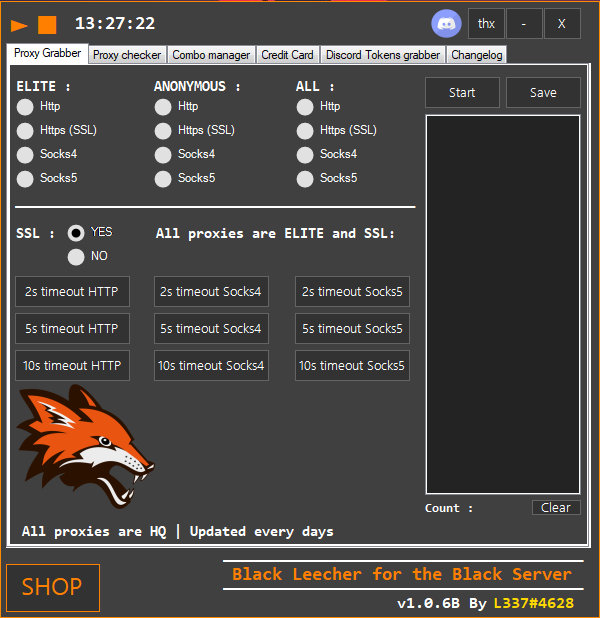This screenshot has height=618, width=600.
Task: Click the 13:27:22 clock display
Action: [x=115, y=24]
